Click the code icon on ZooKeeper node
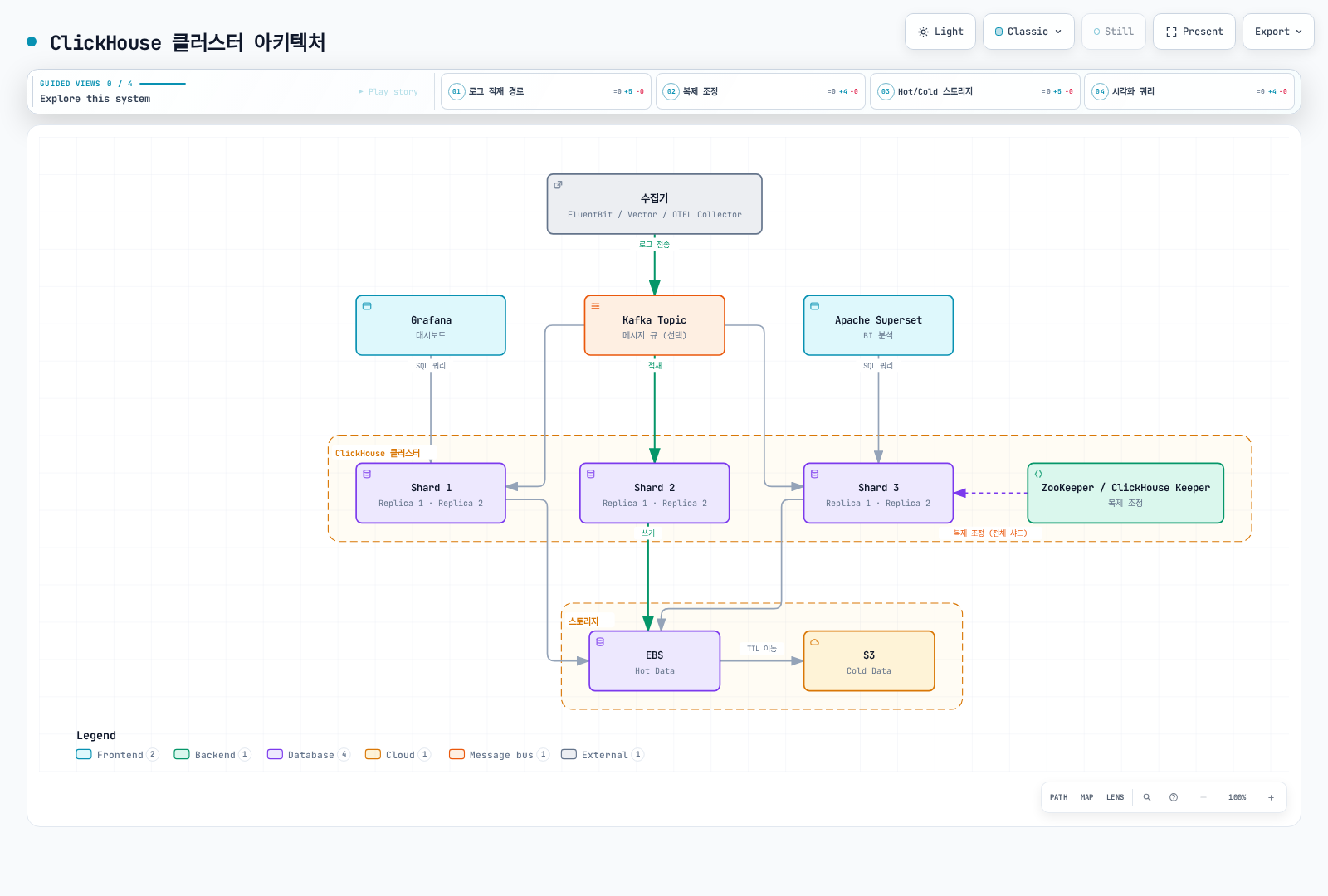 [1038, 474]
